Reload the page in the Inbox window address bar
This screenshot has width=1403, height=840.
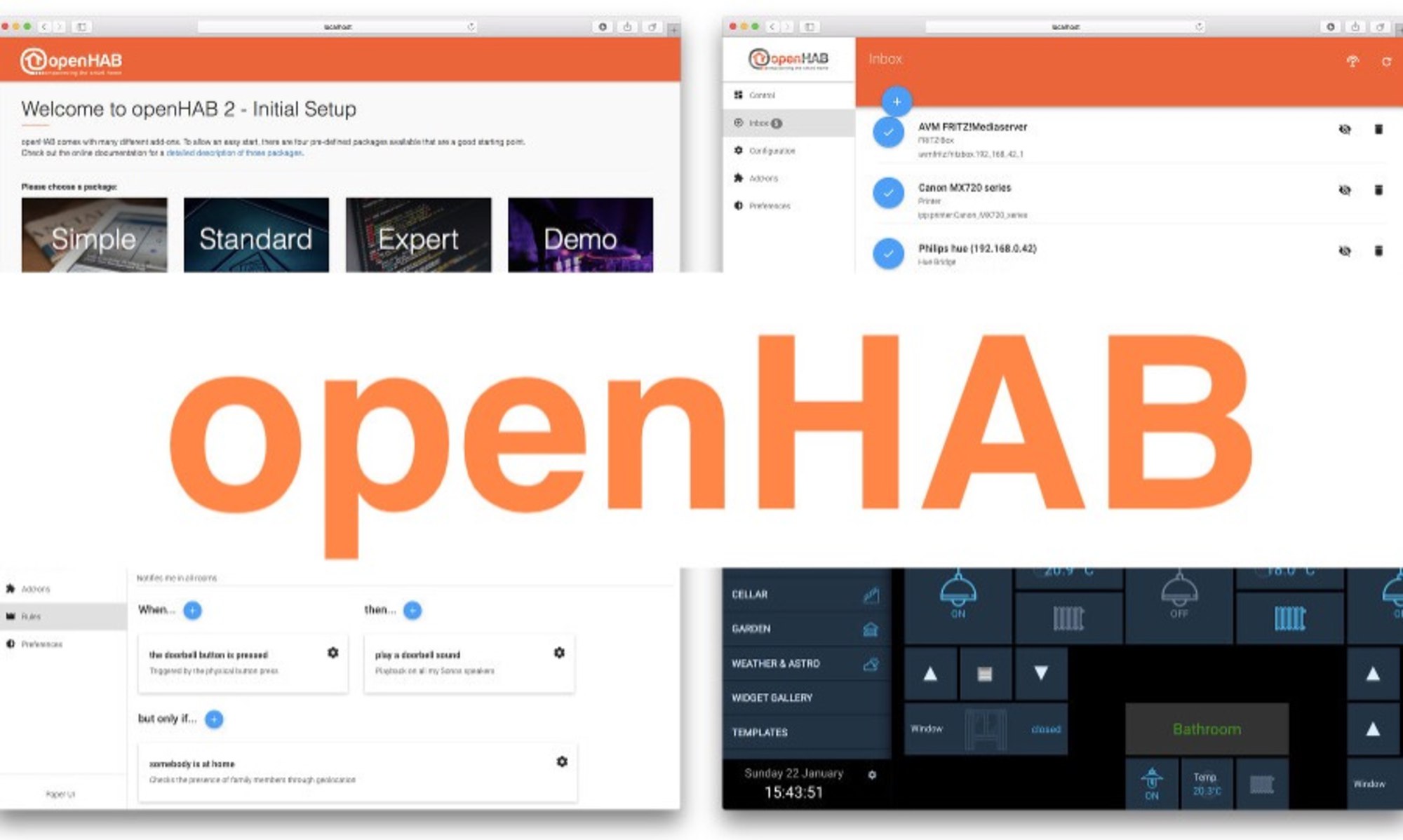click(1199, 27)
